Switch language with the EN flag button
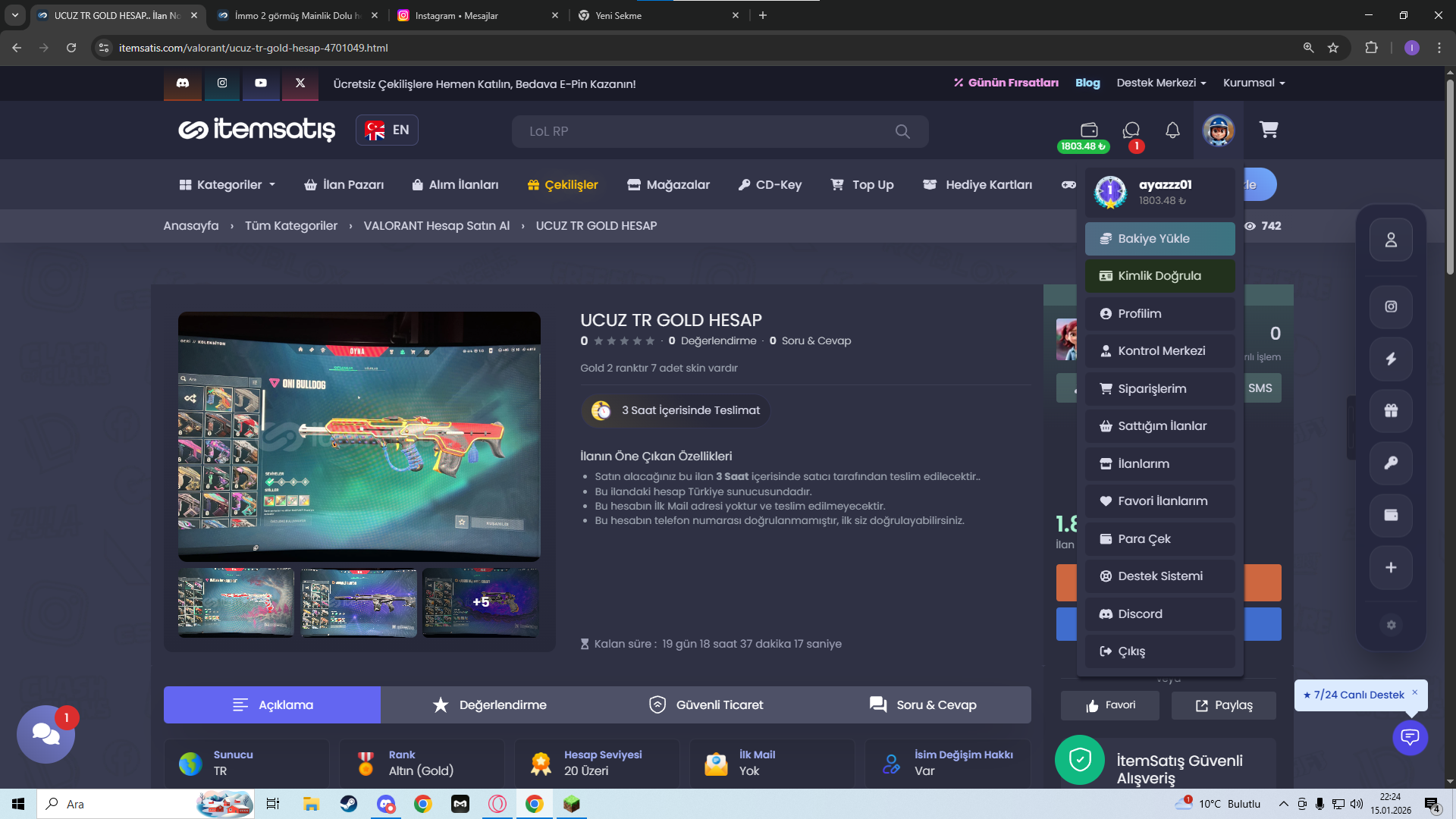 click(387, 130)
